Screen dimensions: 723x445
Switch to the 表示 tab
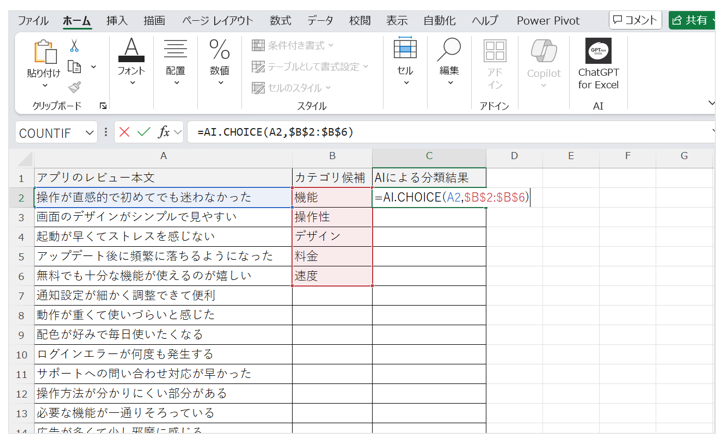pyautogui.click(x=397, y=21)
